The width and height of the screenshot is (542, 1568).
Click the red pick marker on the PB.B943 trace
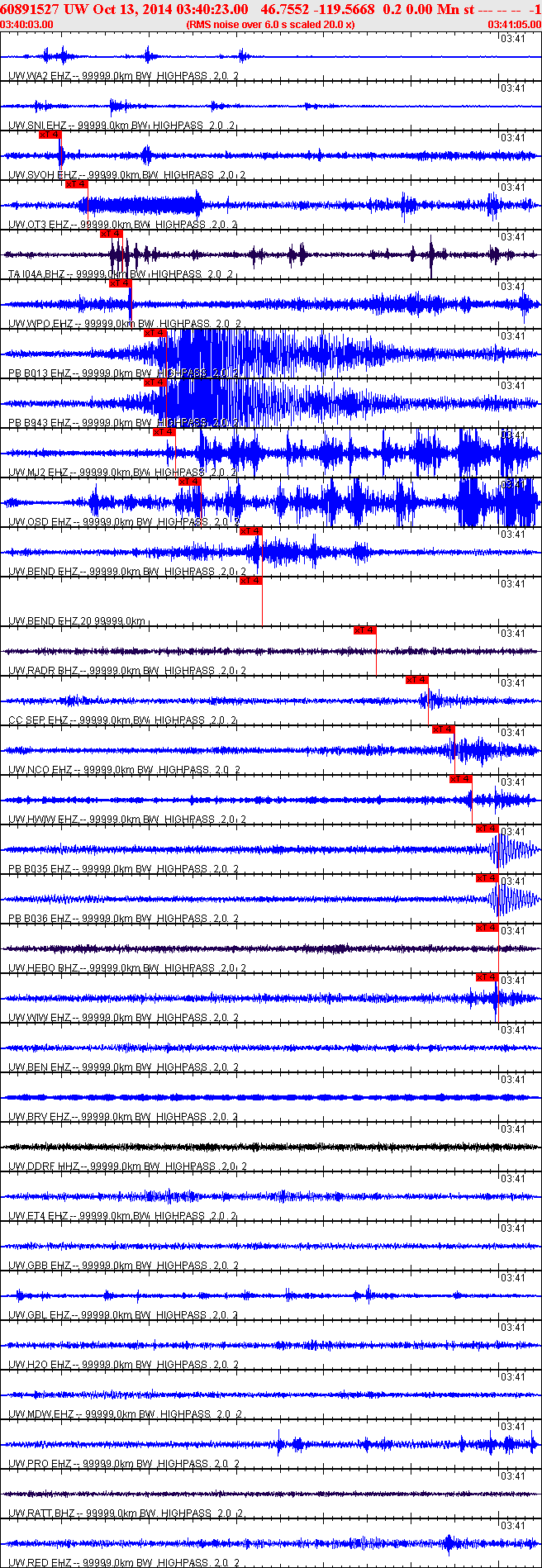click(155, 382)
